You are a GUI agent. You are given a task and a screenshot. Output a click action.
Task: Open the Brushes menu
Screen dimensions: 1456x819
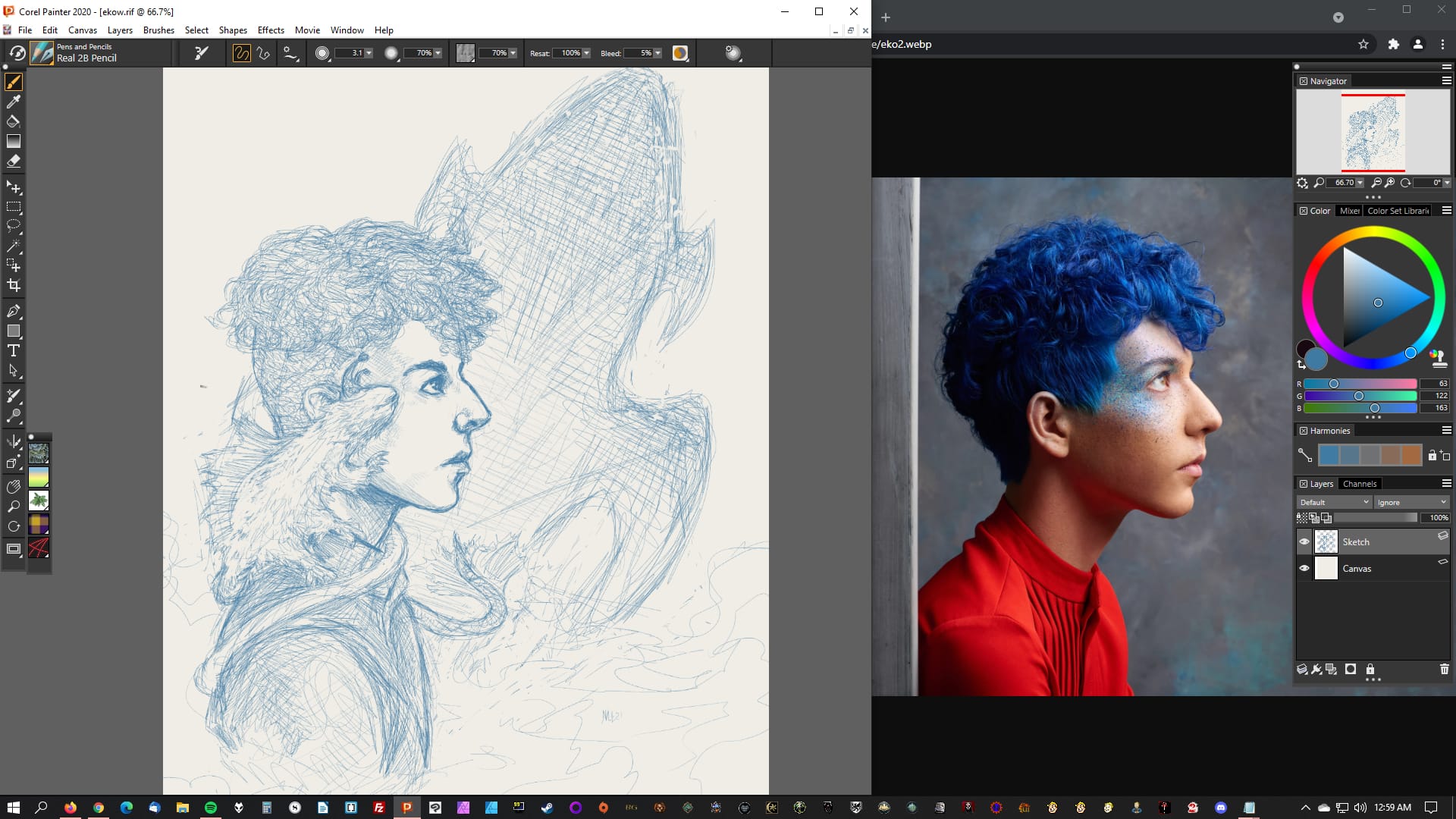158,30
